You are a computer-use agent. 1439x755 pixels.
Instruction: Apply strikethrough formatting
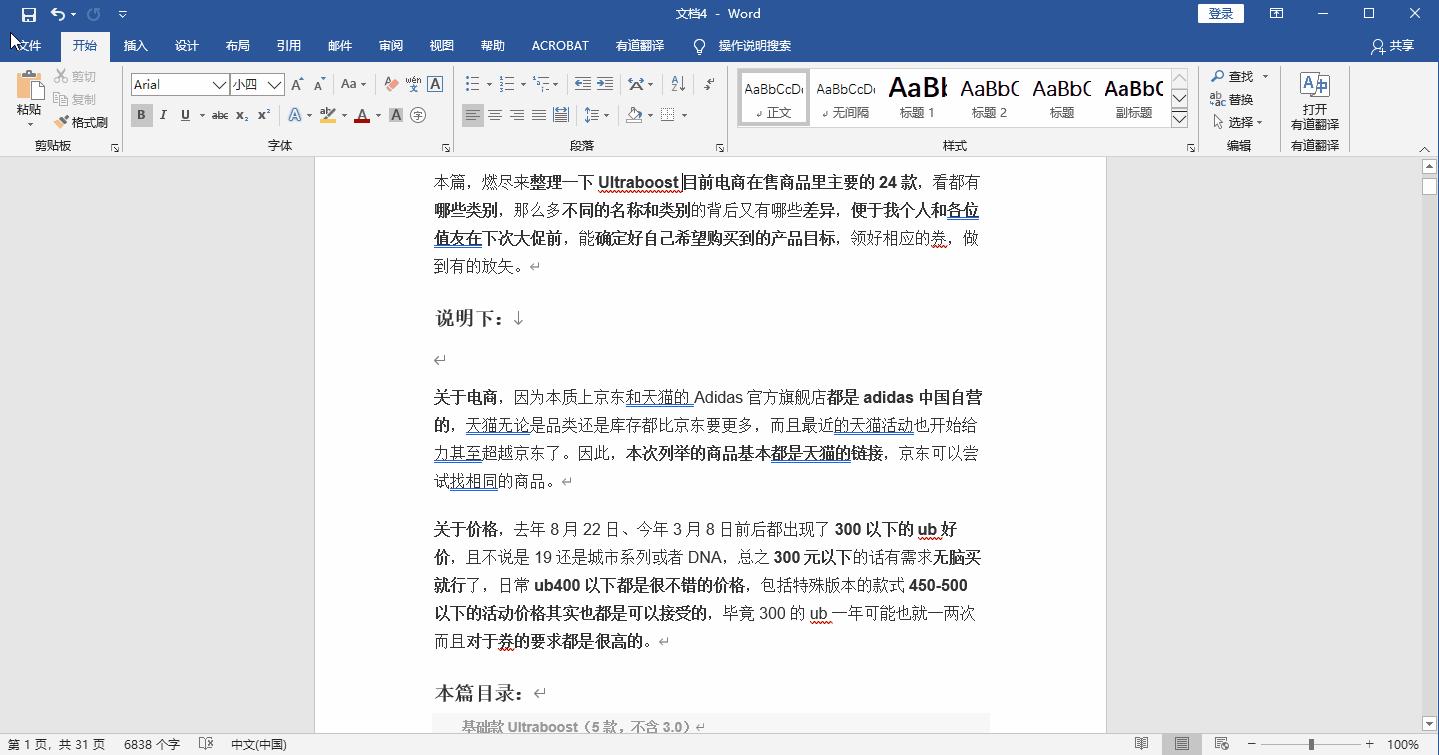point(220,115)
